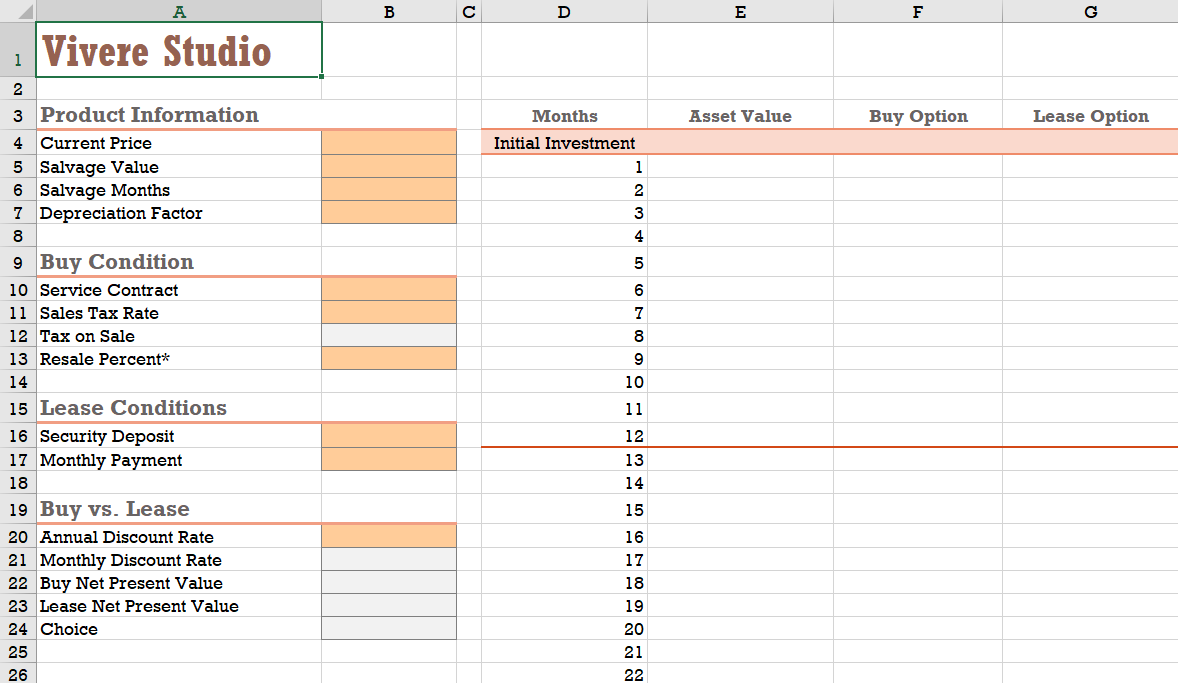Click the Salvage Value input cell
The width and height of the screenshot is (1178, 683).
tap(388, 166)
